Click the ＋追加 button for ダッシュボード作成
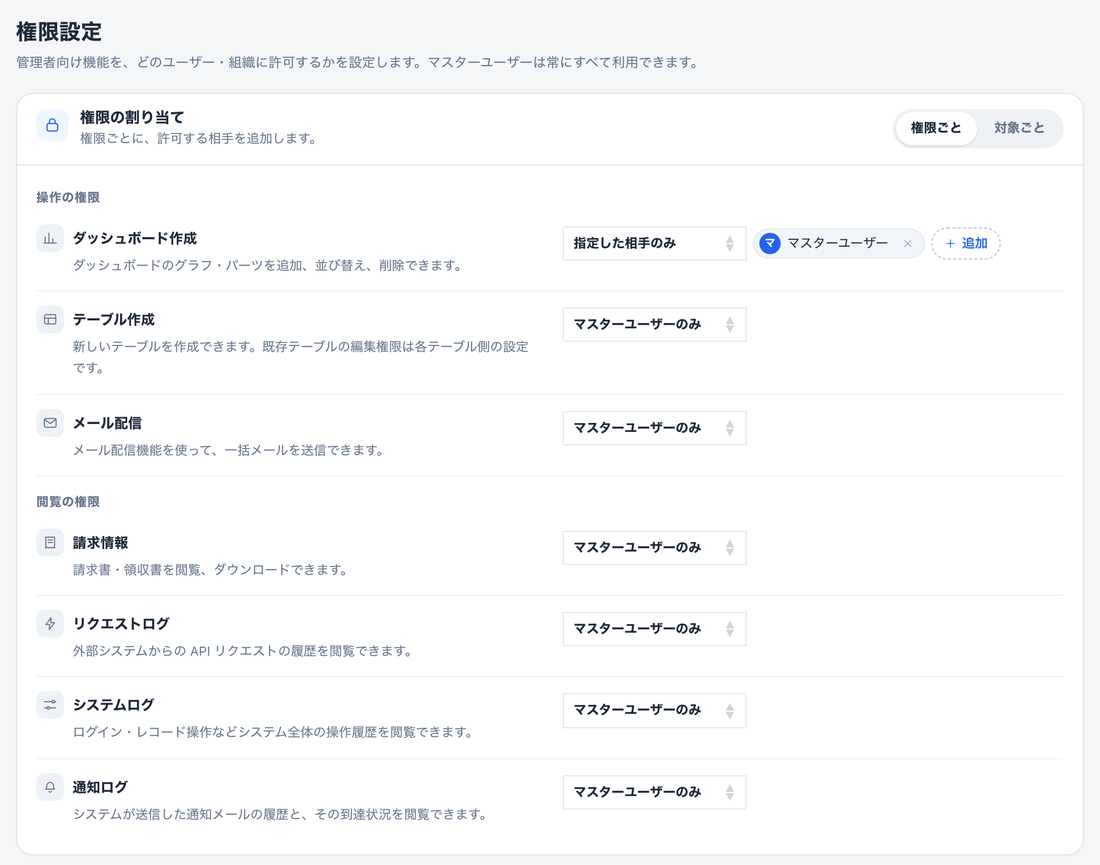The height and width of the screenshot is (865, 1100). pyautogui.click(x=965, y=243)
